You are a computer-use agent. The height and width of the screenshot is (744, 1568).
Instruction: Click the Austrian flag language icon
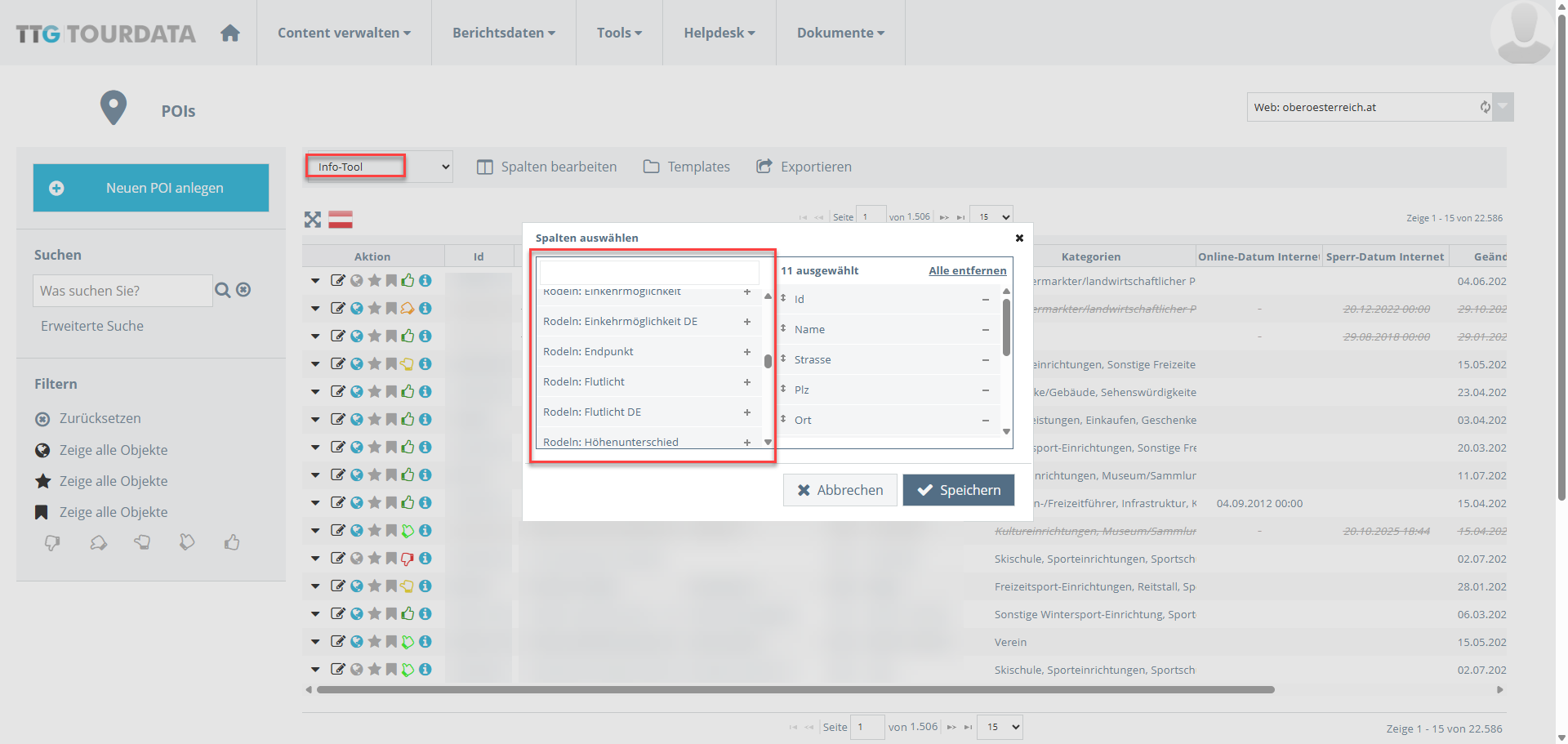click(x=341, y=219)
